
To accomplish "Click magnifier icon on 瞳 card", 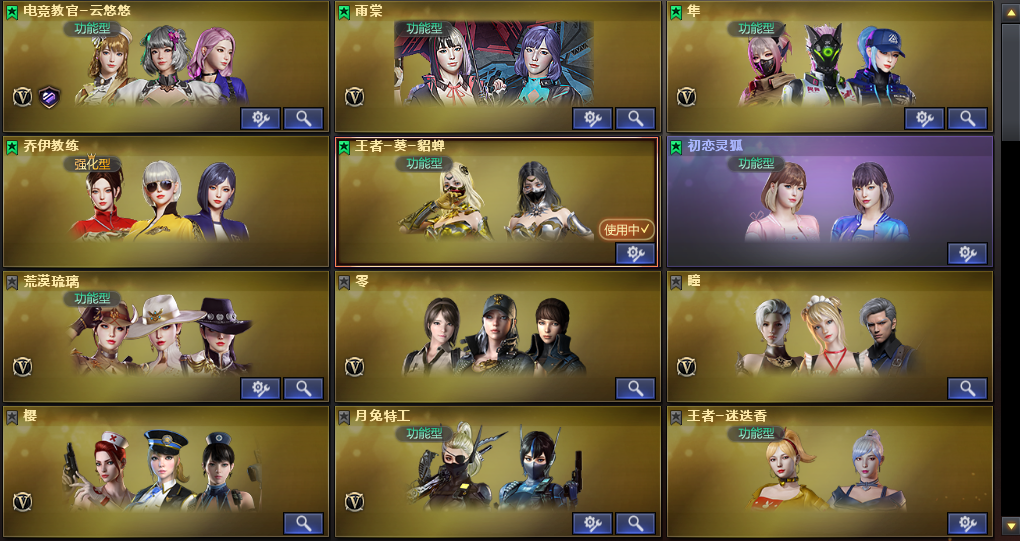I will click(x=967, y=389).
